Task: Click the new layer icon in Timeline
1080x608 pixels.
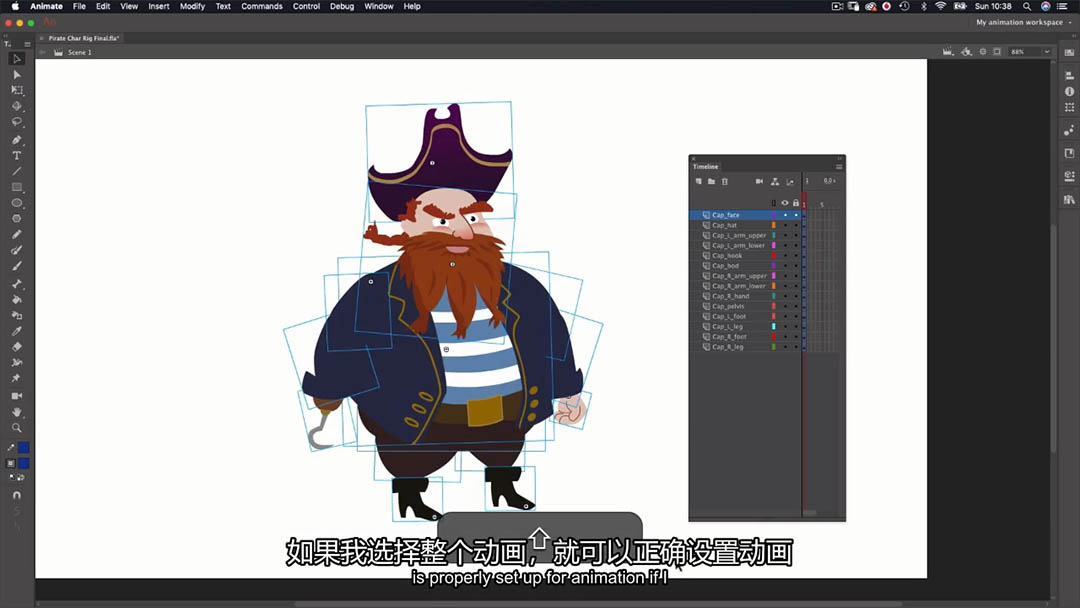Action: pos(698,182)
